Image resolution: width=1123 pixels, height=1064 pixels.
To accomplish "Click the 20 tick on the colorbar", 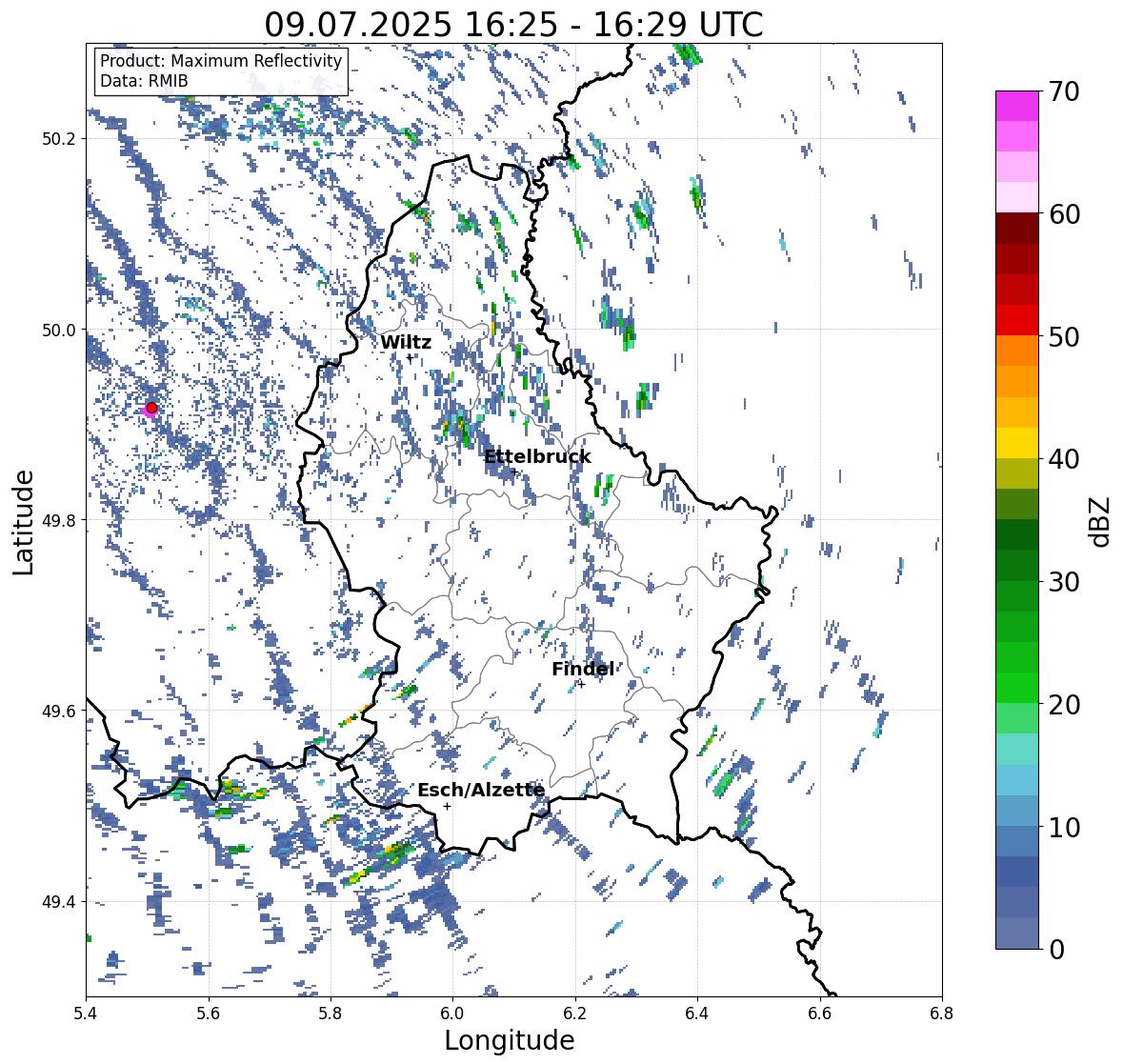I will click(x=1064, y=704).
